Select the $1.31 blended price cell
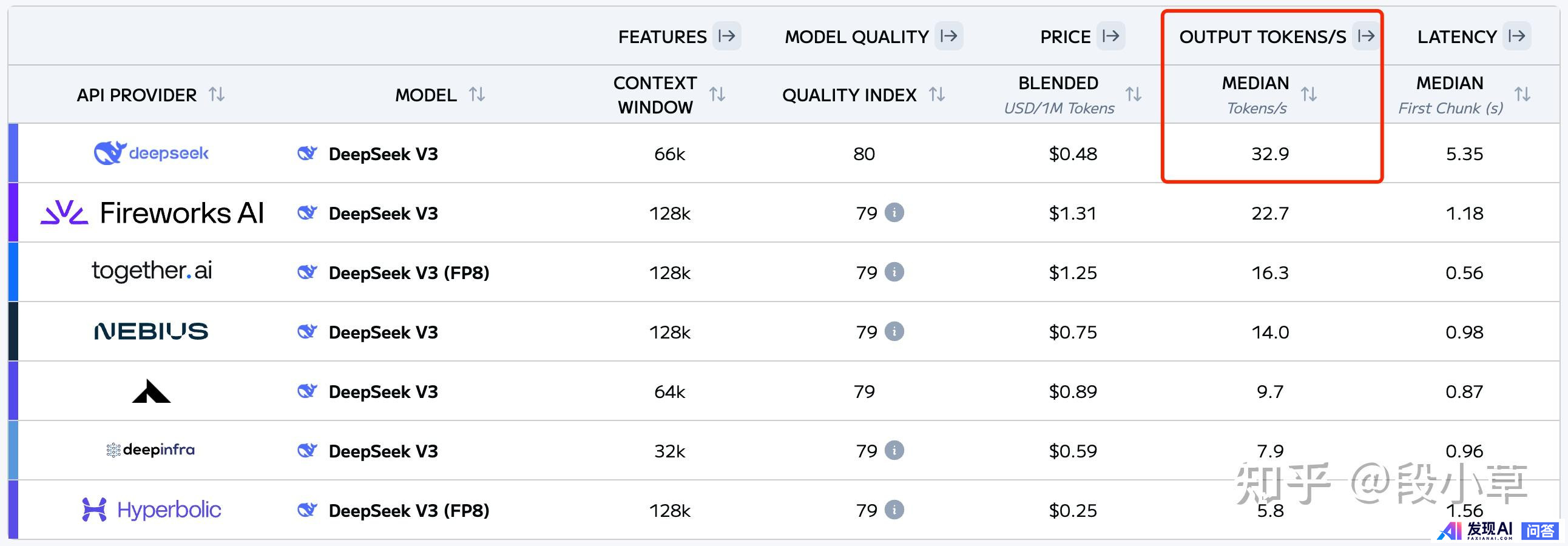 1072,213
